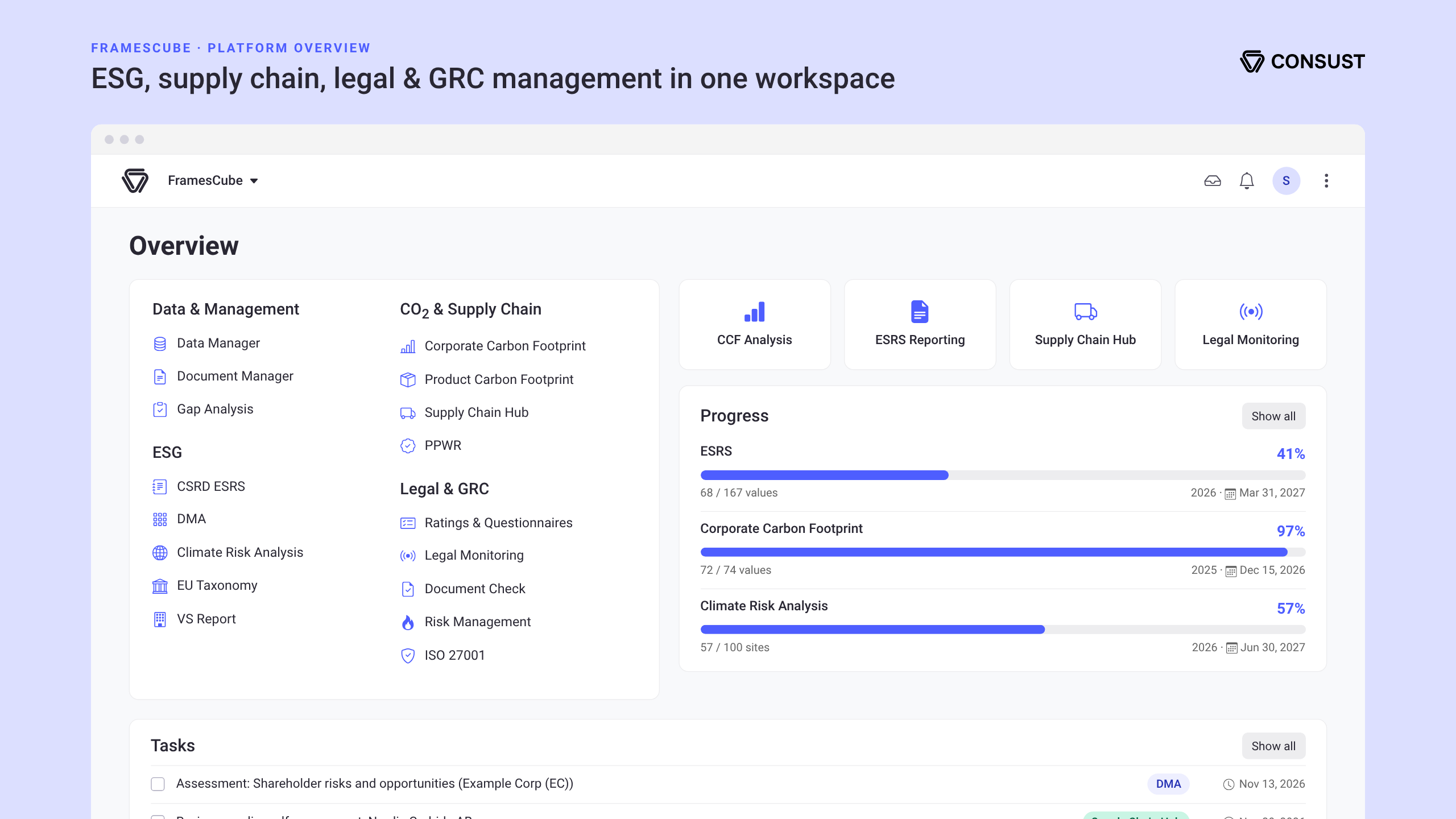
Task: Open the three-dot more options menu
Action: coord(1326,181)
